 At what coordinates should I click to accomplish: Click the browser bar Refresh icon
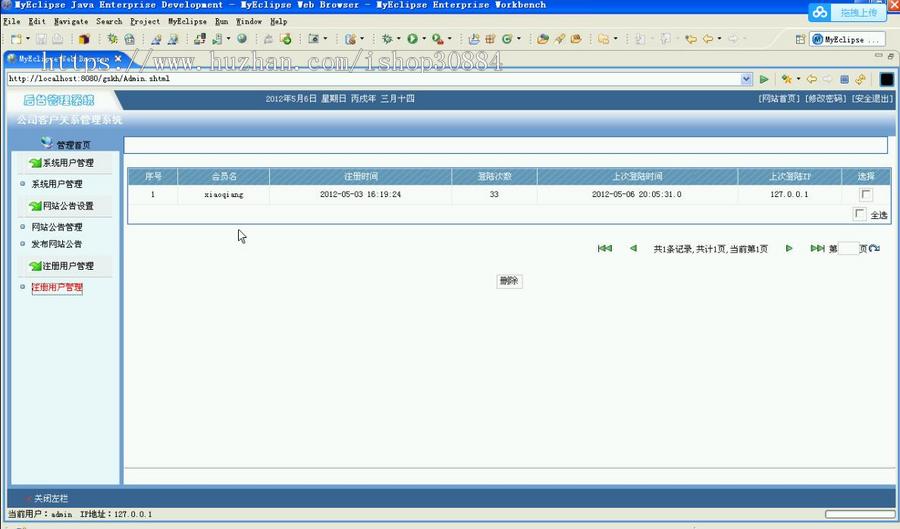pyautogui.click(x=860, y=79)
